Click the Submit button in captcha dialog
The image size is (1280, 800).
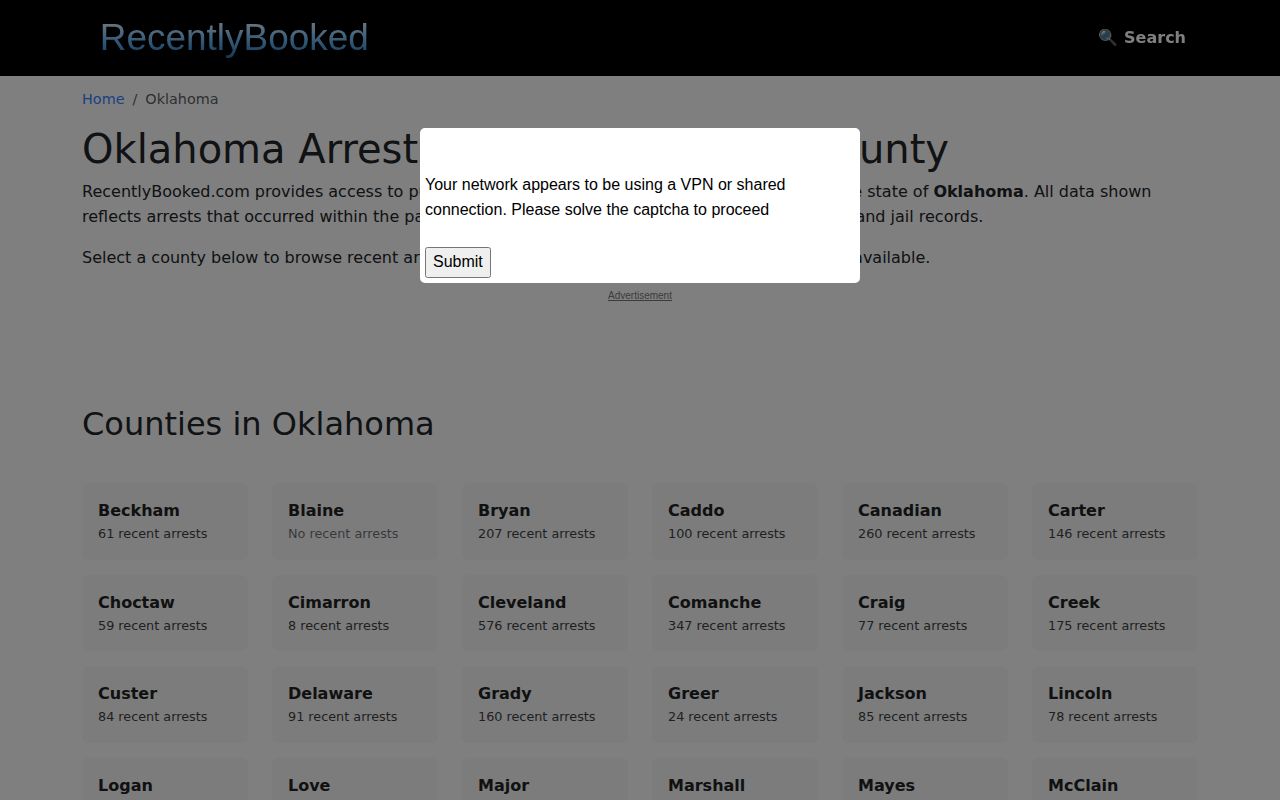(458, 262)
